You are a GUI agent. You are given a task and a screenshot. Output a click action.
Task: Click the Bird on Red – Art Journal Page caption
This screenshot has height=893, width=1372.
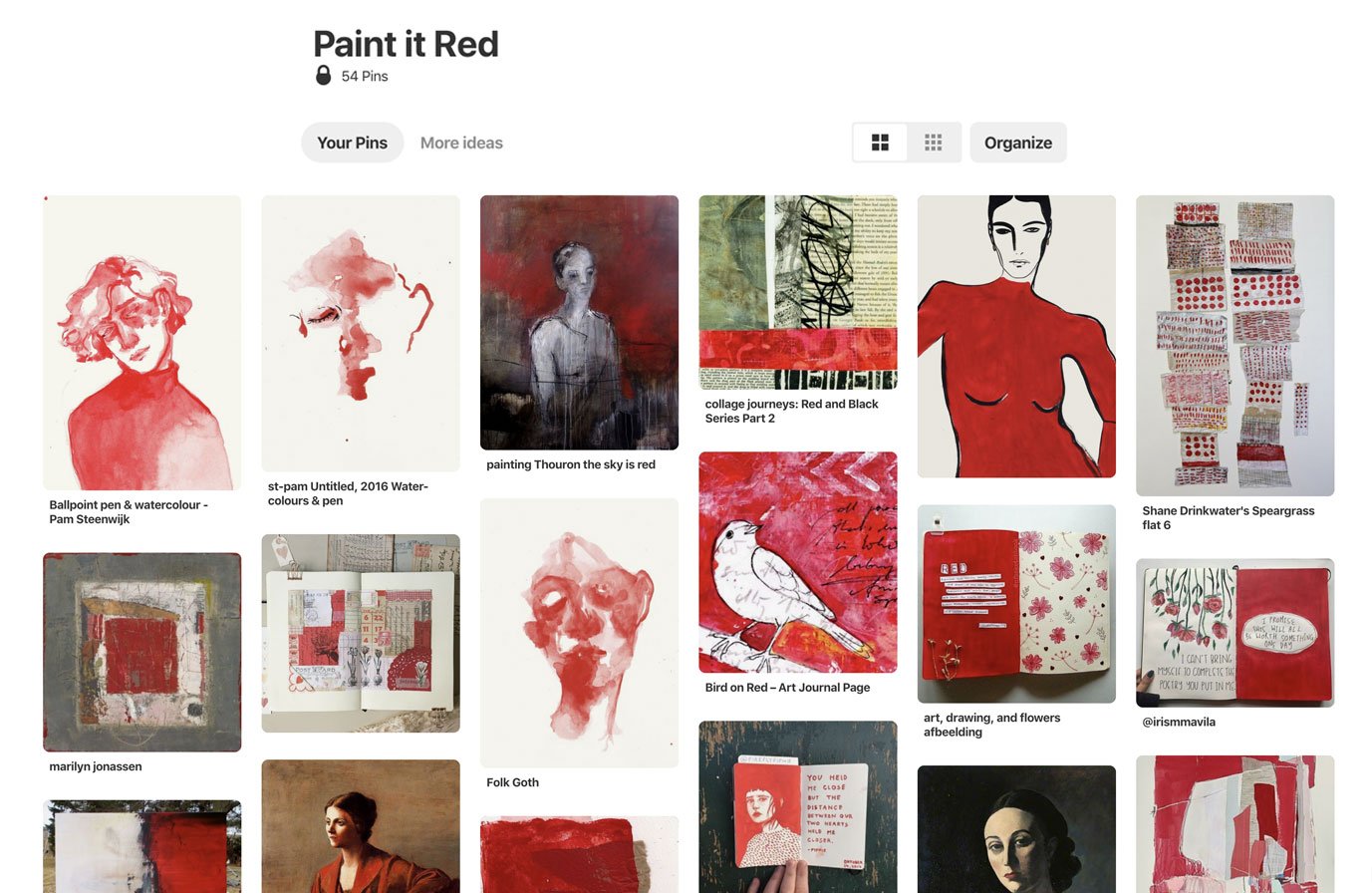click(787, 688)
